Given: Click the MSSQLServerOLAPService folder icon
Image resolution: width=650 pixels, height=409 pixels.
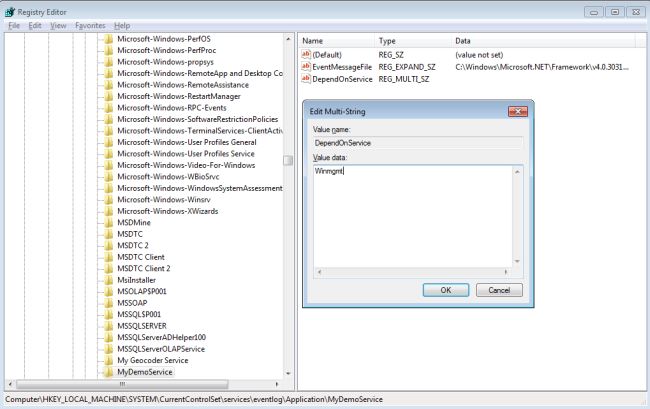Looking at the screenshot, I should [109, 349].
